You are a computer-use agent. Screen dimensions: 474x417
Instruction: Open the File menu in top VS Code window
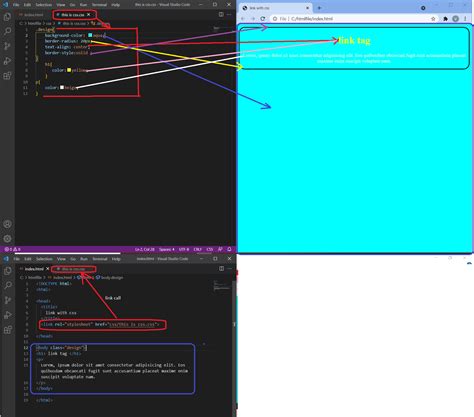point(16,5)
